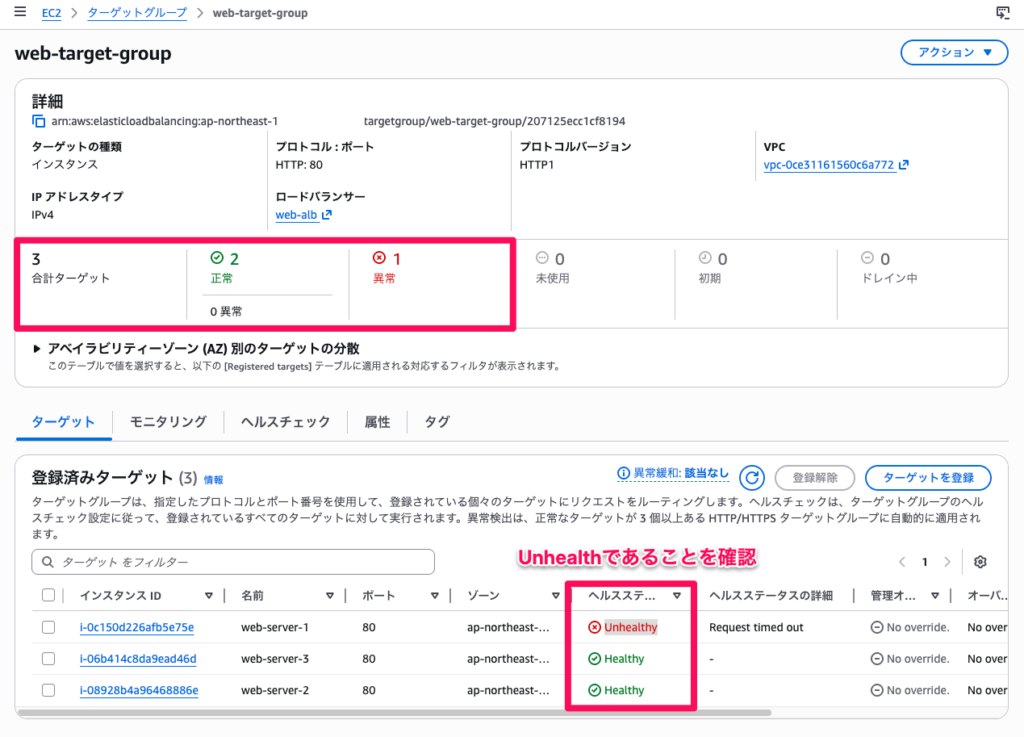Click the refresh targets icon button
Screen dimensions: 1024x737
point(754,477)
